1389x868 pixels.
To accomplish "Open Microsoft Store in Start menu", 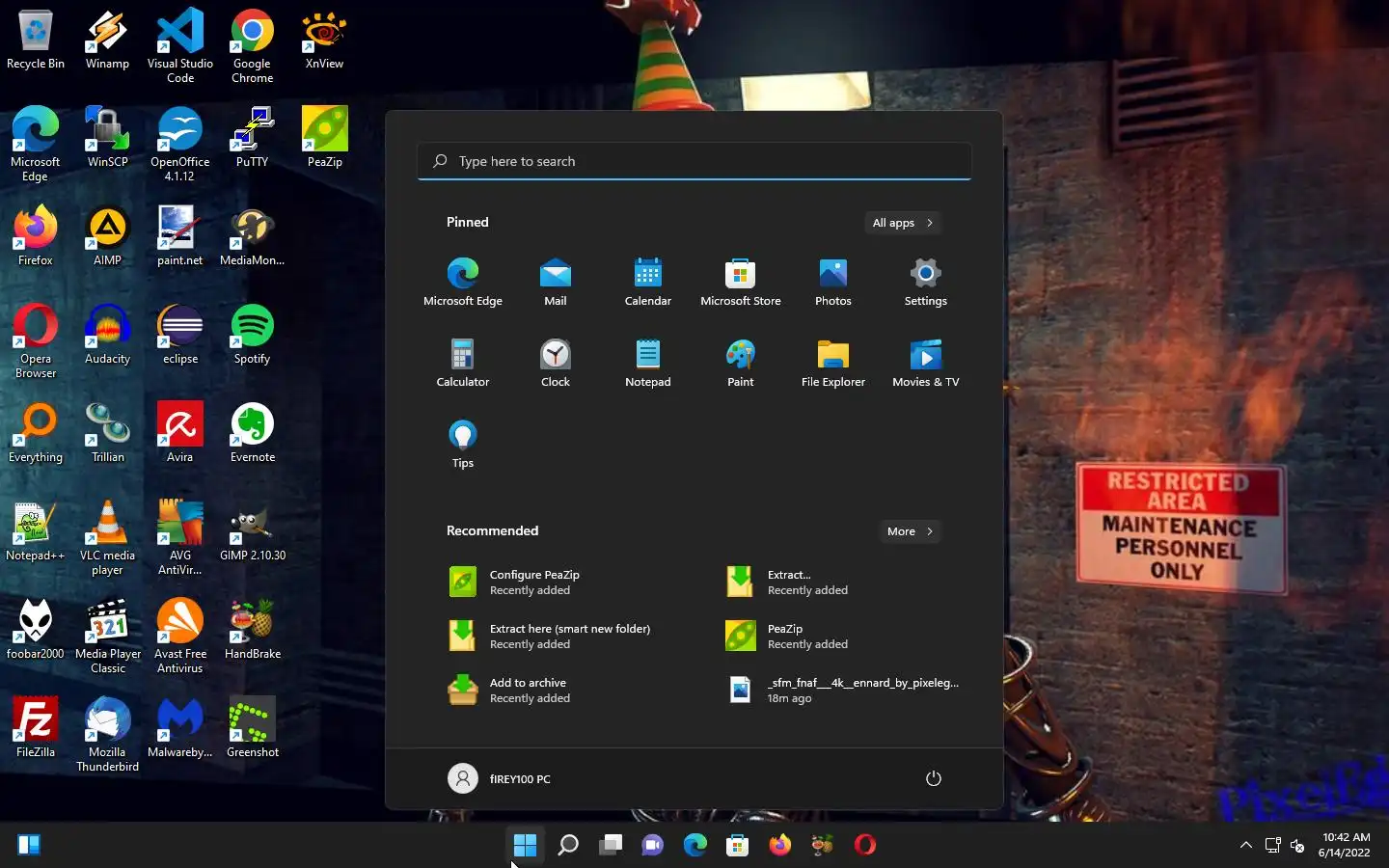I will tap(740, 282).
